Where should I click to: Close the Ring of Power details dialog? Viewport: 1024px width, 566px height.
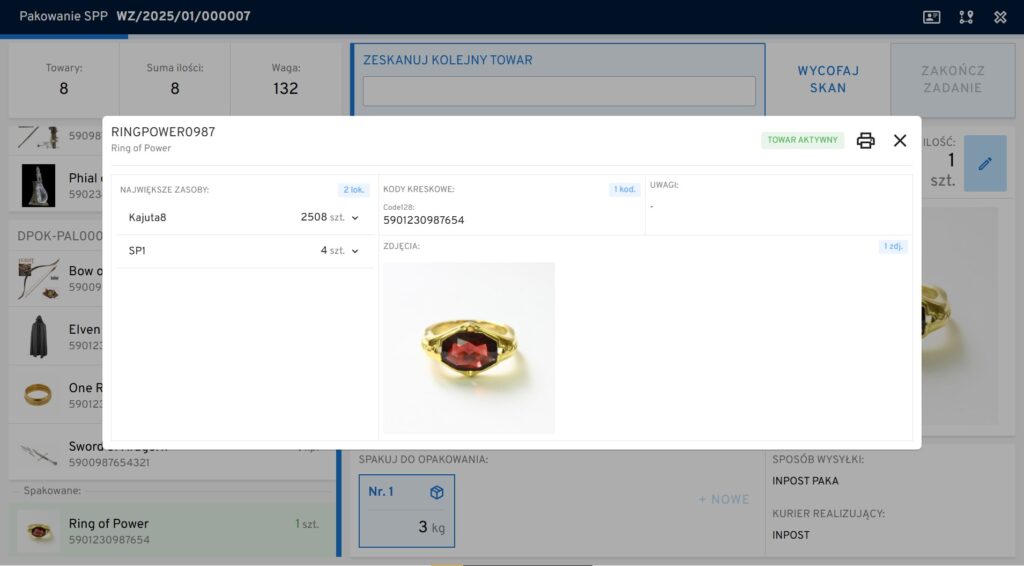click(900, 141)
